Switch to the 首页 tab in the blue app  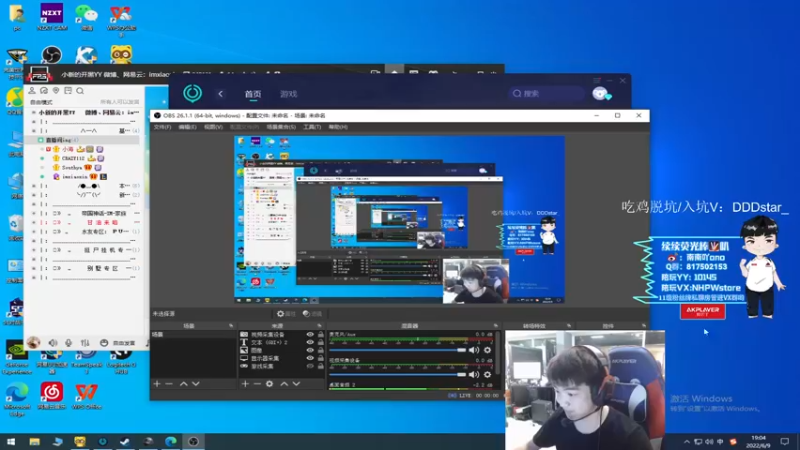[253, 94]
